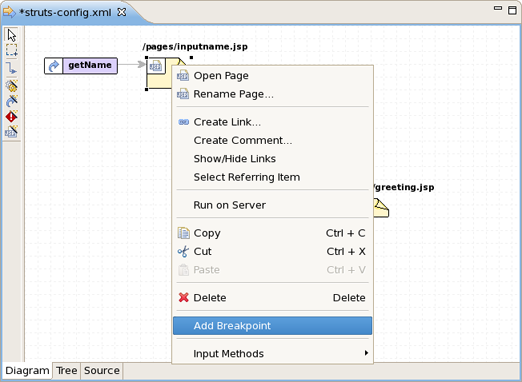Select the getName action node label
The height and width of the screenshot is (382, 522).
(x=90, y=65)
